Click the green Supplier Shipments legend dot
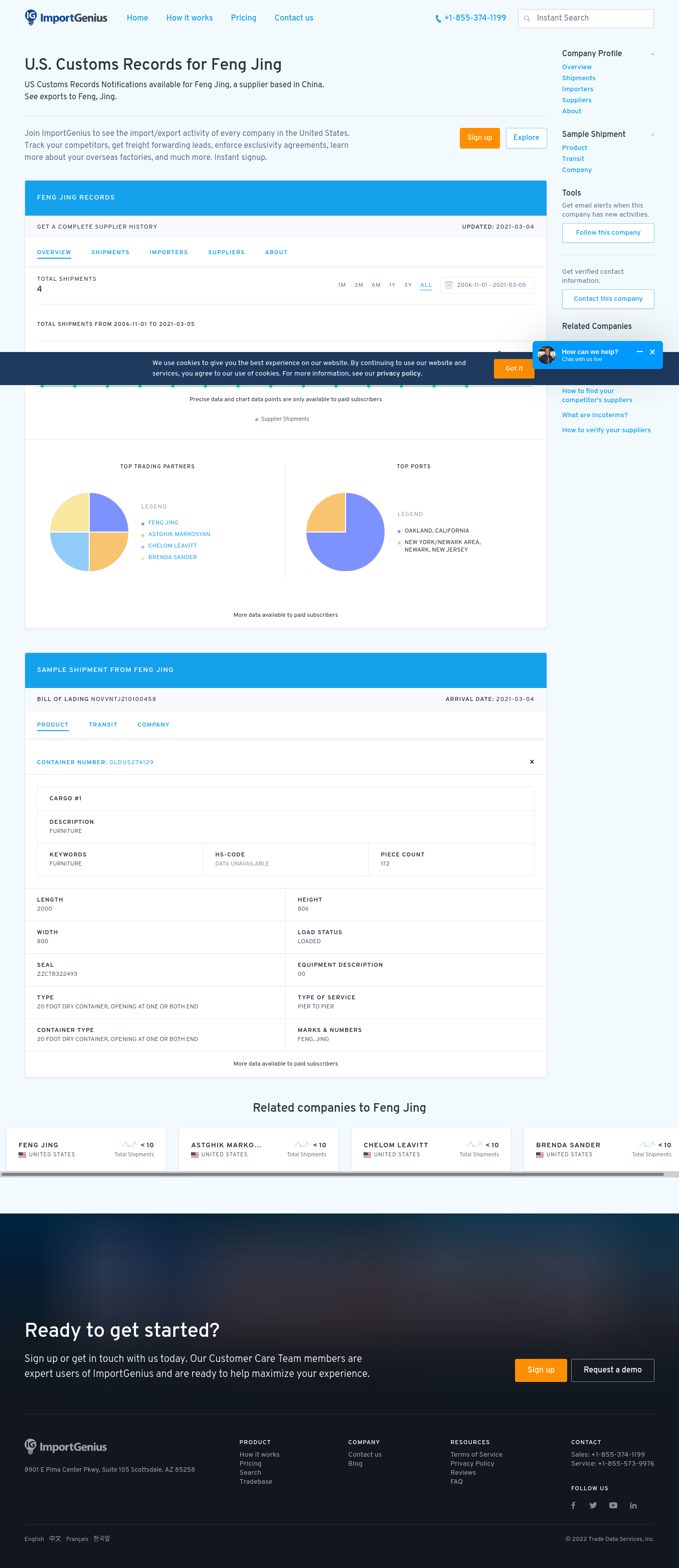The width and height of the screenshot is (679, 1568). click(x=256, y=419)
